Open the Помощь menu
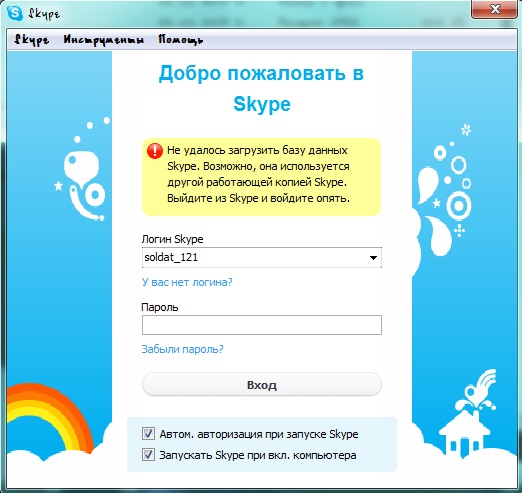 pos(180,40)
